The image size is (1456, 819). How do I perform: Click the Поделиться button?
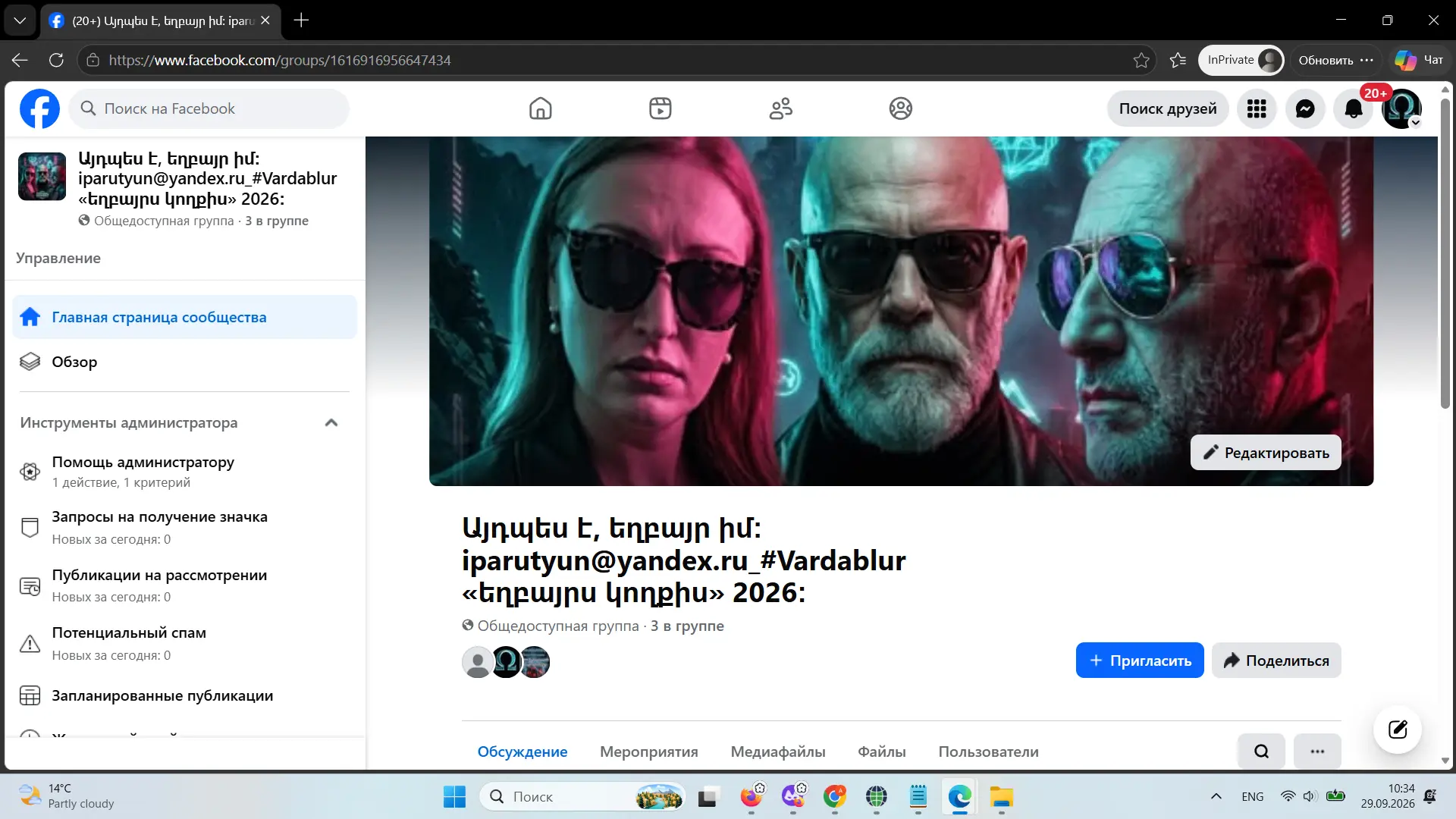(1276, 661)
